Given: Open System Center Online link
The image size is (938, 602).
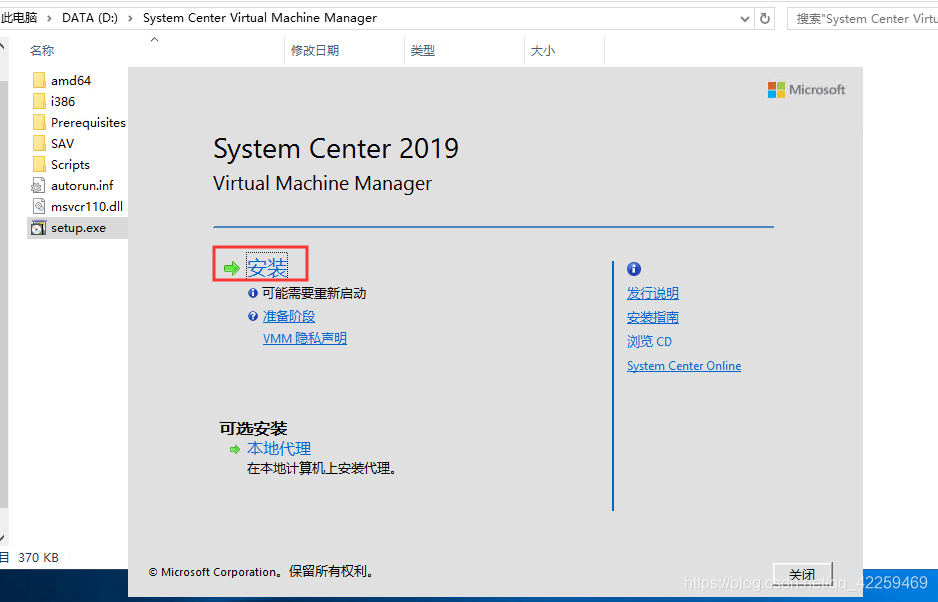Looking at the screenshot, I should pyautogui.click(x=684, y=366).
